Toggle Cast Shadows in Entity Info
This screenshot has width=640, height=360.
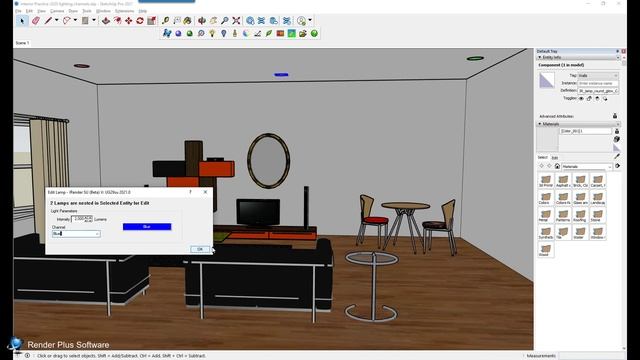605,98
